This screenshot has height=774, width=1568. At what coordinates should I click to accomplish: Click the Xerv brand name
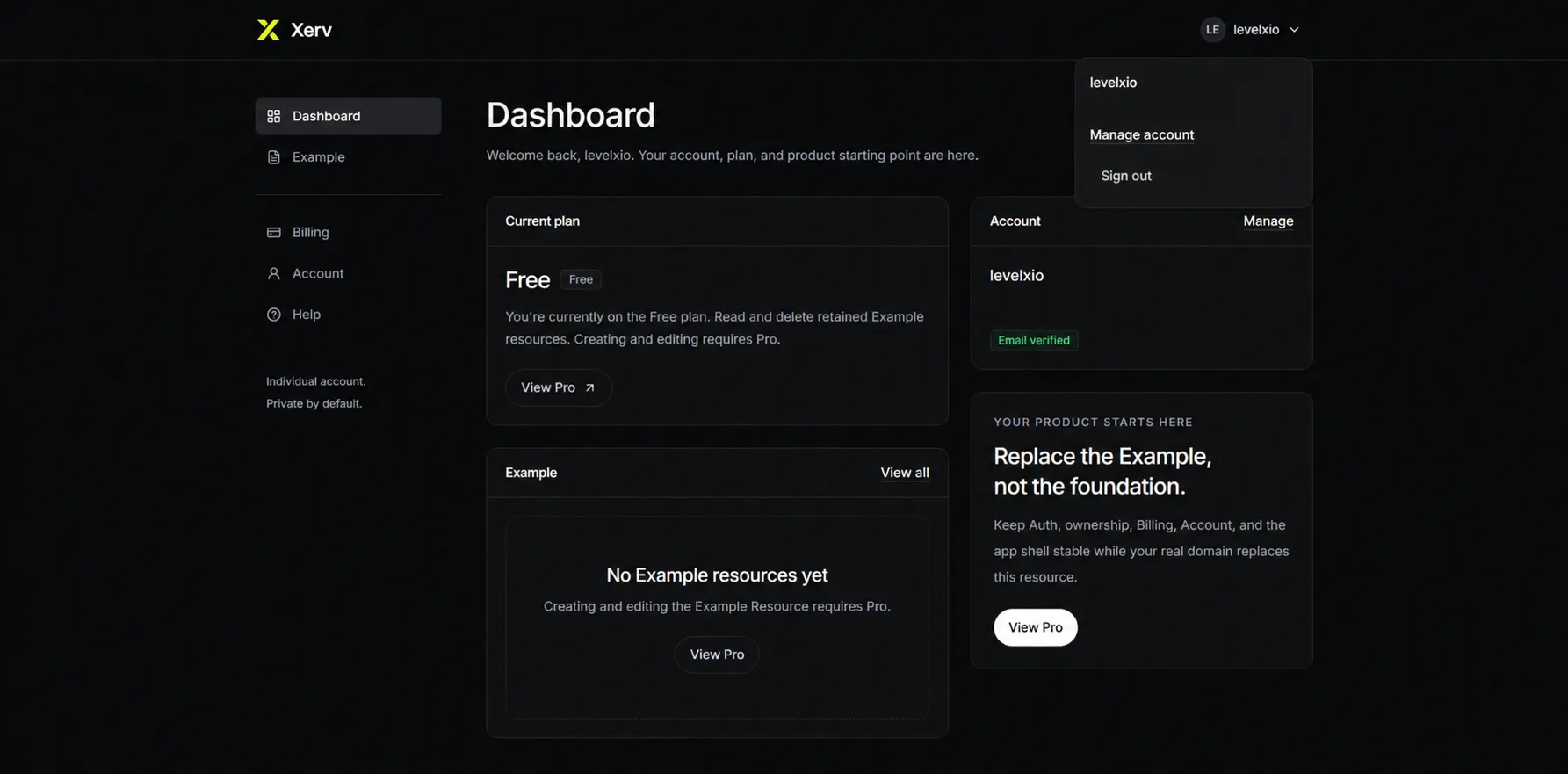pyautogui.click(x=312, y=30)
